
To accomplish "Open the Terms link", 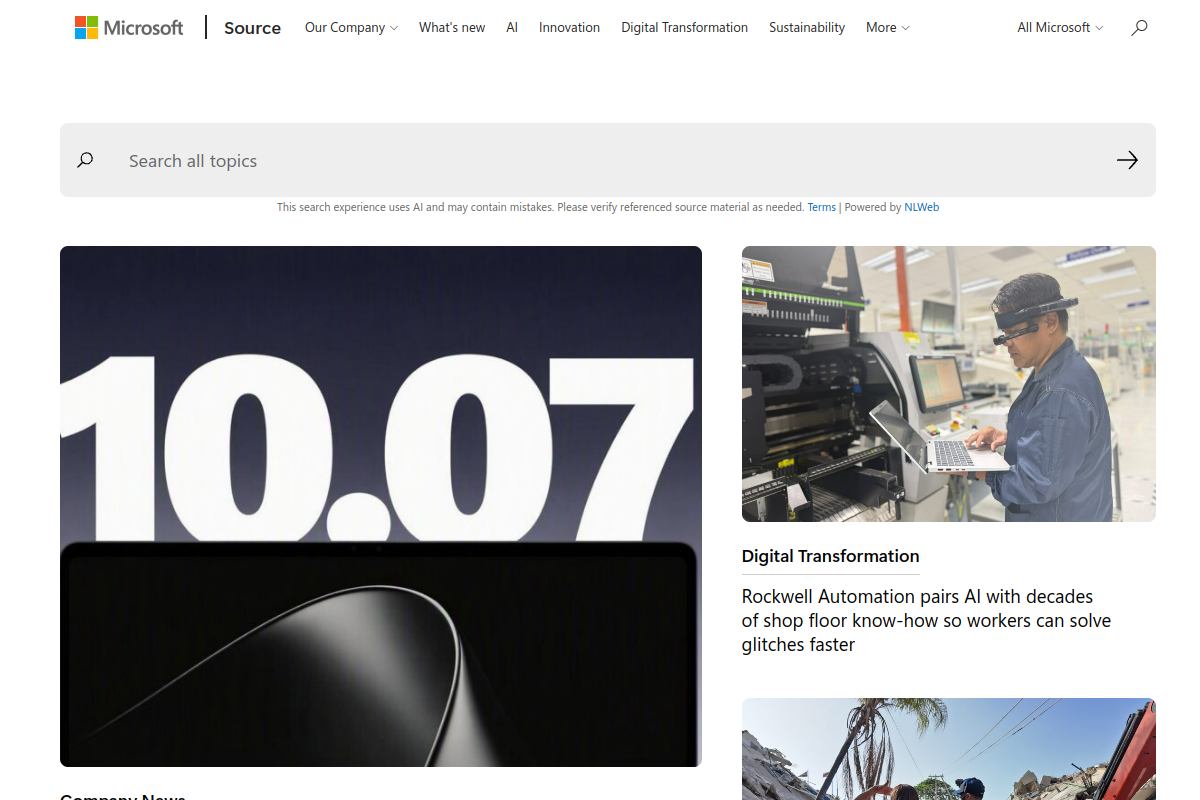I will point(821,207).
